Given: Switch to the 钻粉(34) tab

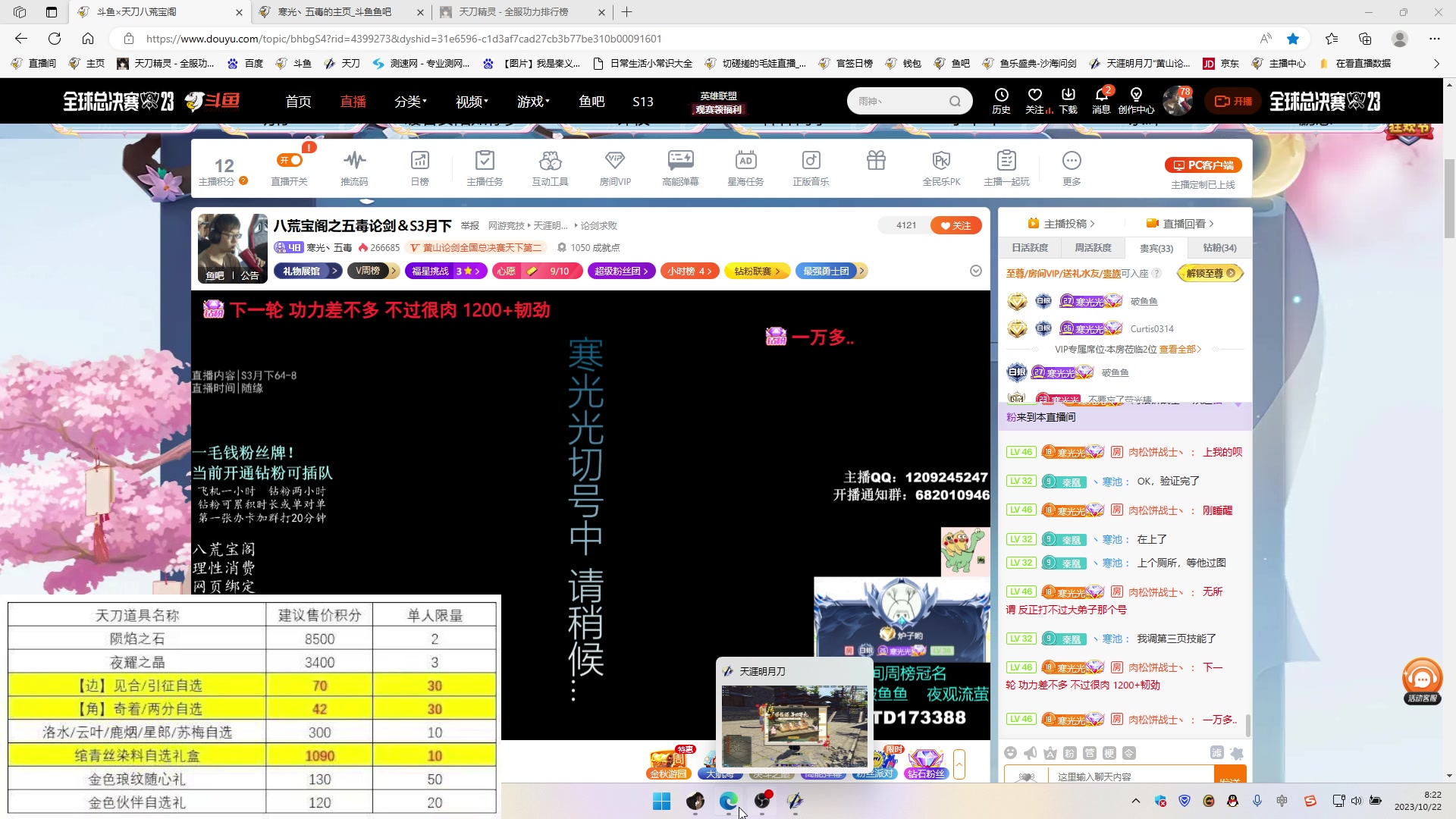Looking at the screenshot, I should [1219, 248].
